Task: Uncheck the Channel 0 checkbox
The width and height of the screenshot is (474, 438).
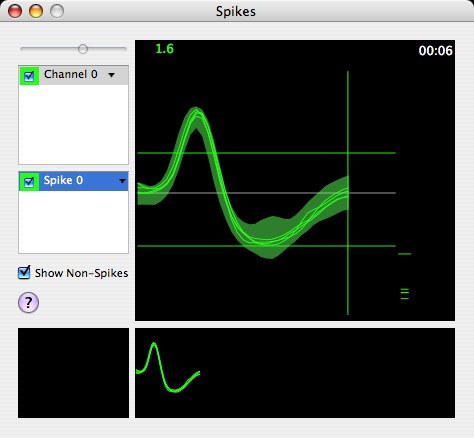Action: coord(29,76)
